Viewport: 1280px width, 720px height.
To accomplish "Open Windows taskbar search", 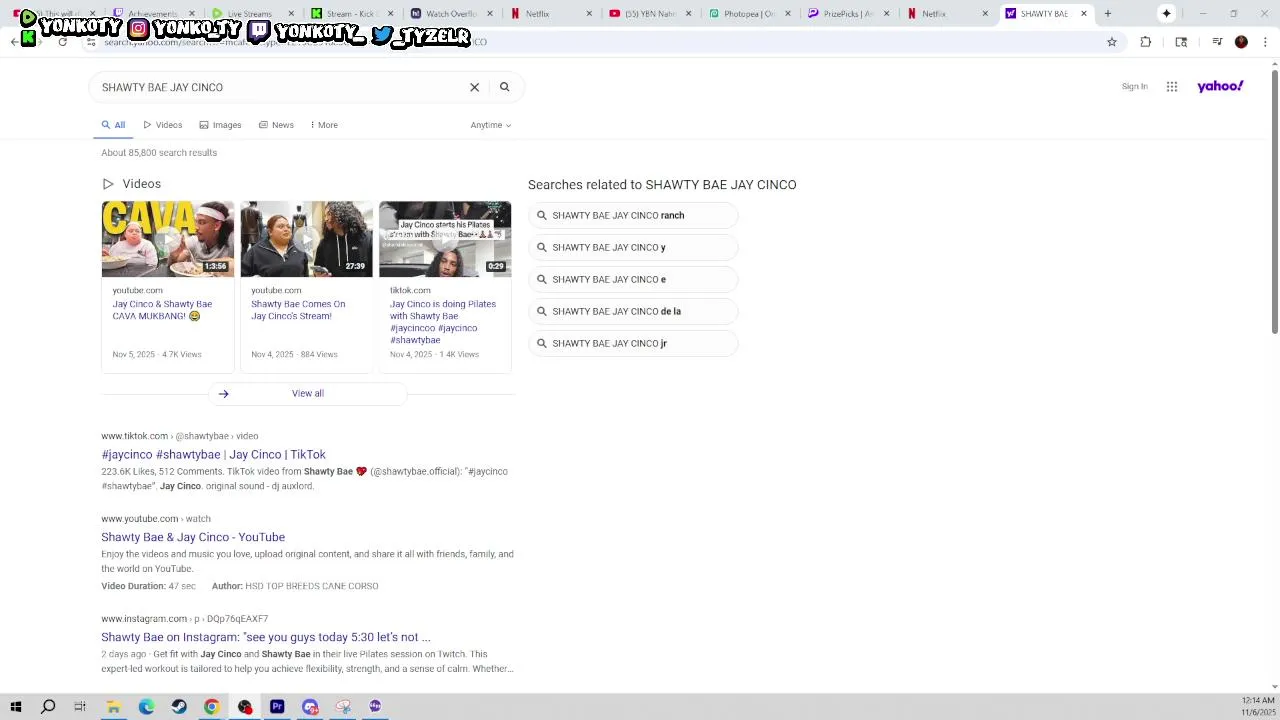I will [48, 707].
